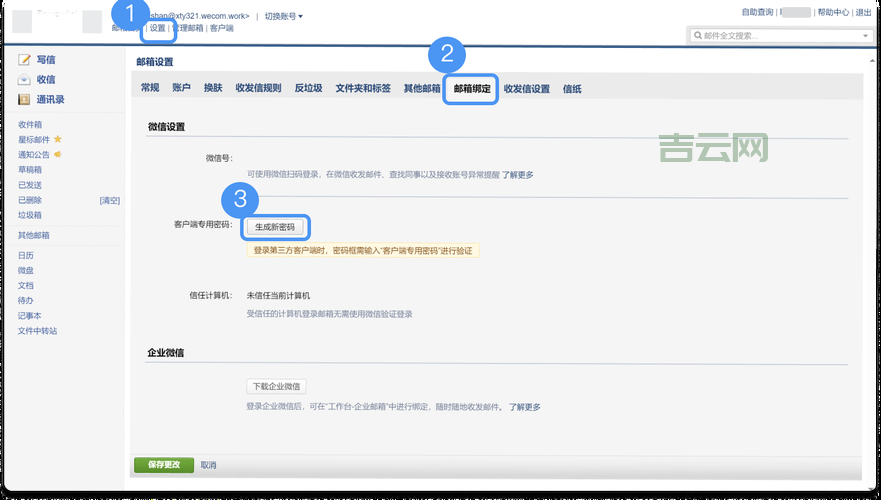Open 微盘 in the sidebar
Viewport: 881px width, 500px height.
26,271
